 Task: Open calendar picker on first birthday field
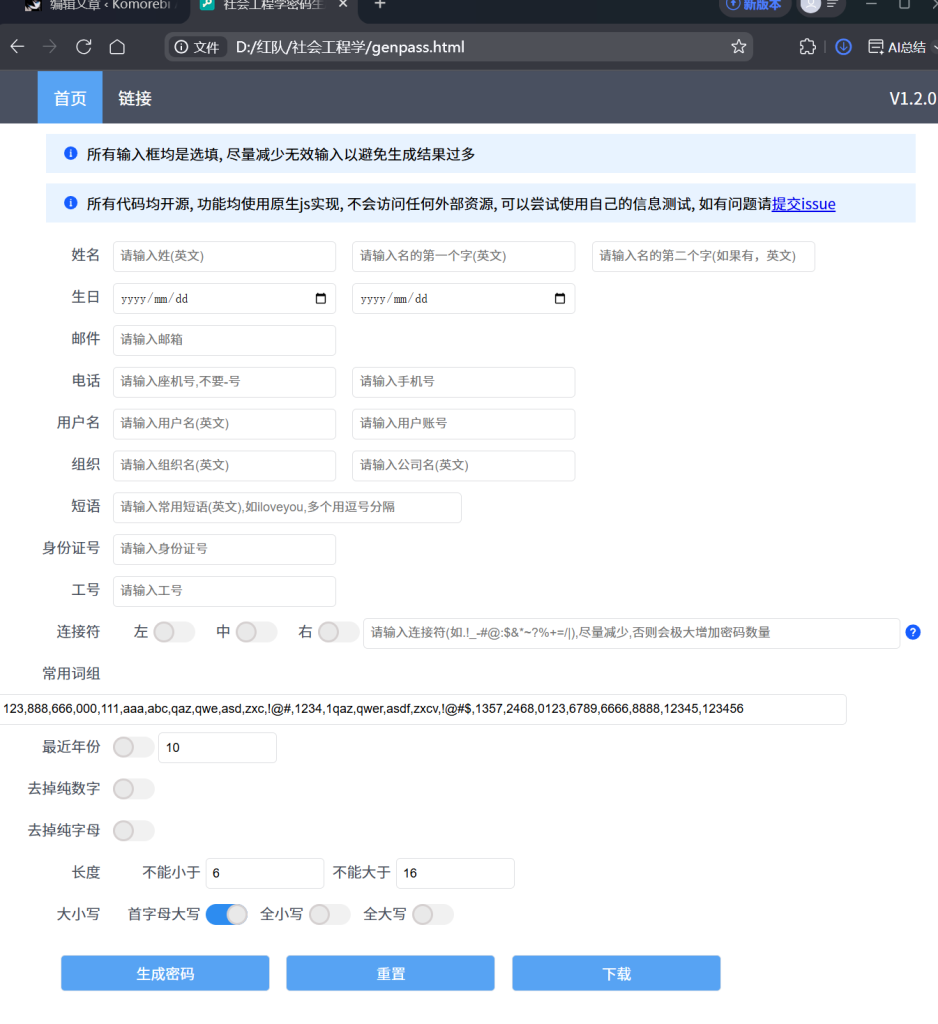320,299
